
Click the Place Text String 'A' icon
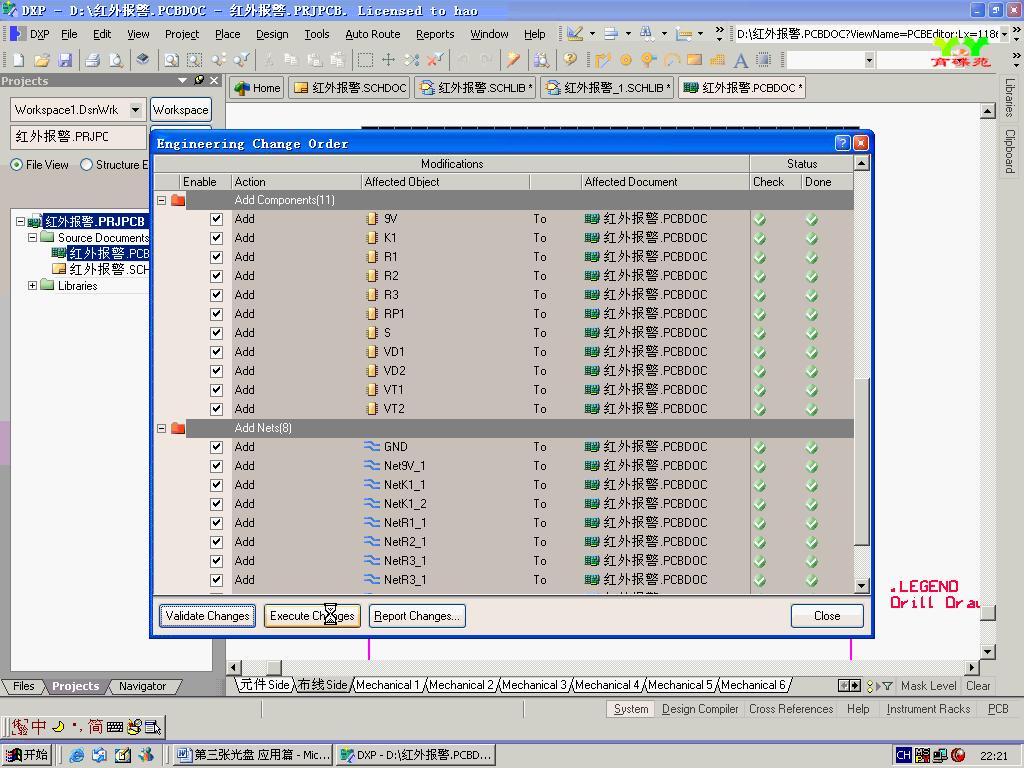741,60
